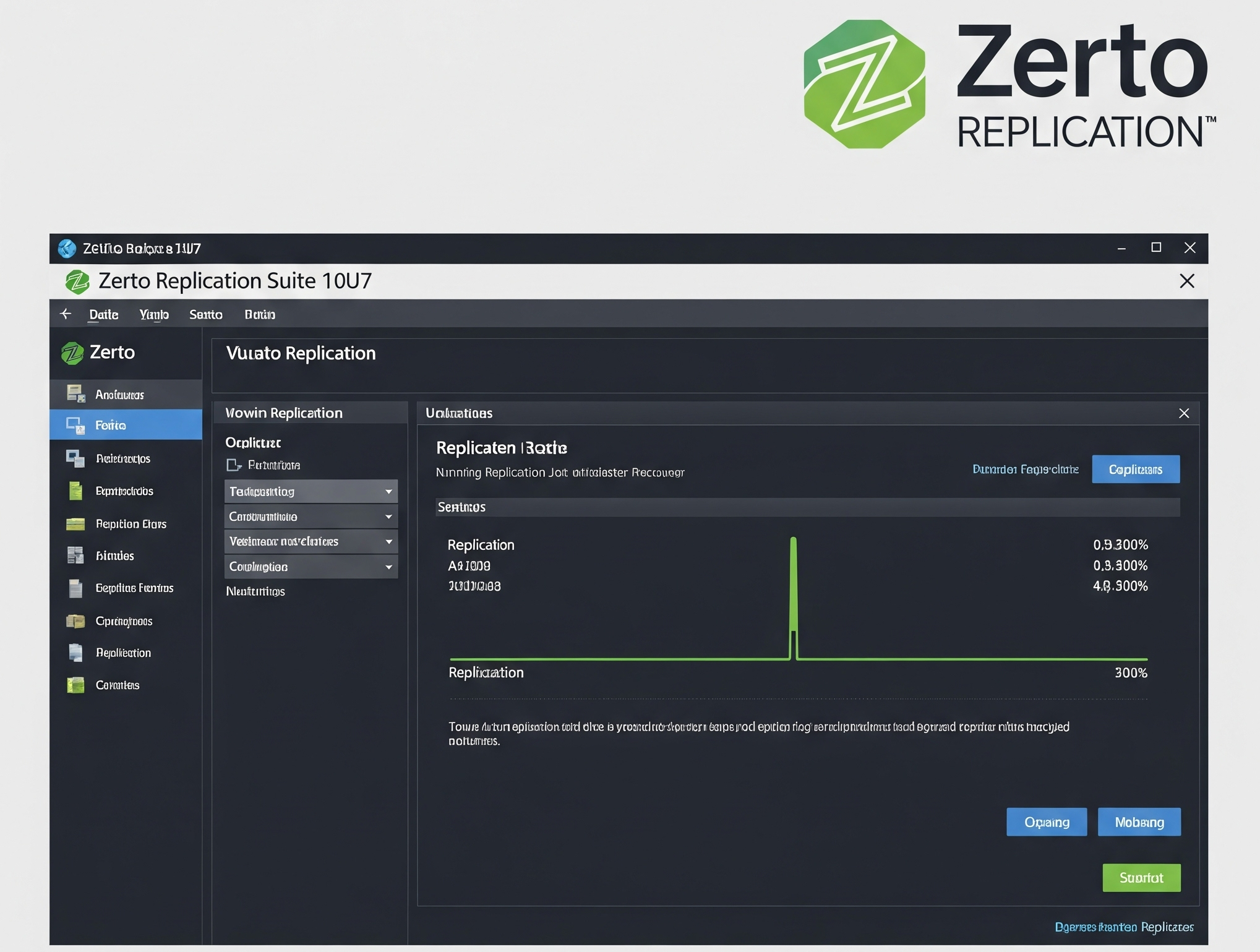Click the Replicaten Ratie heading
1260x952 pixels.
coord(502,447)
